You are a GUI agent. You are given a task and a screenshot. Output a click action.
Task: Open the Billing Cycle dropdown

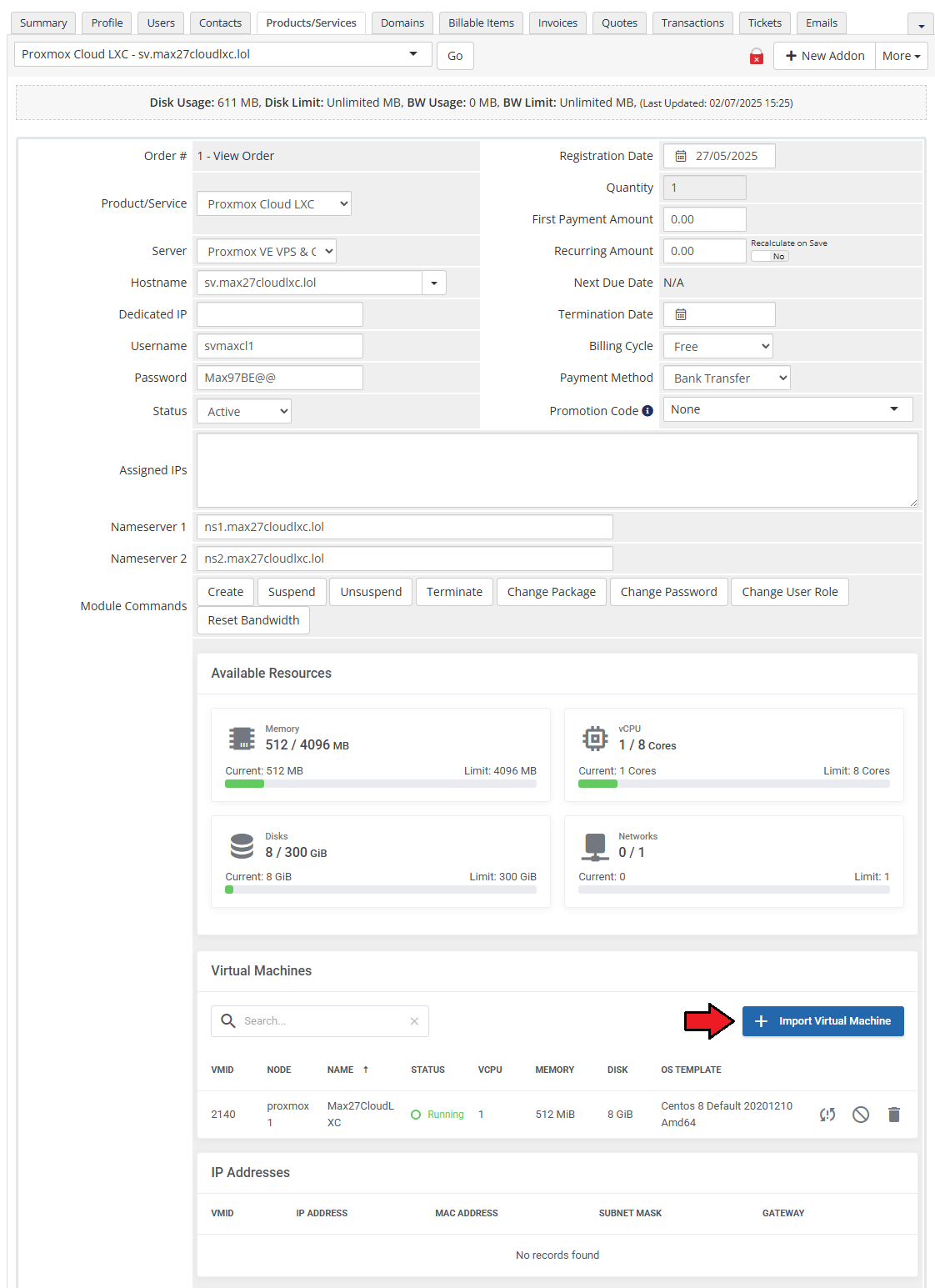[x=718, y=346]
